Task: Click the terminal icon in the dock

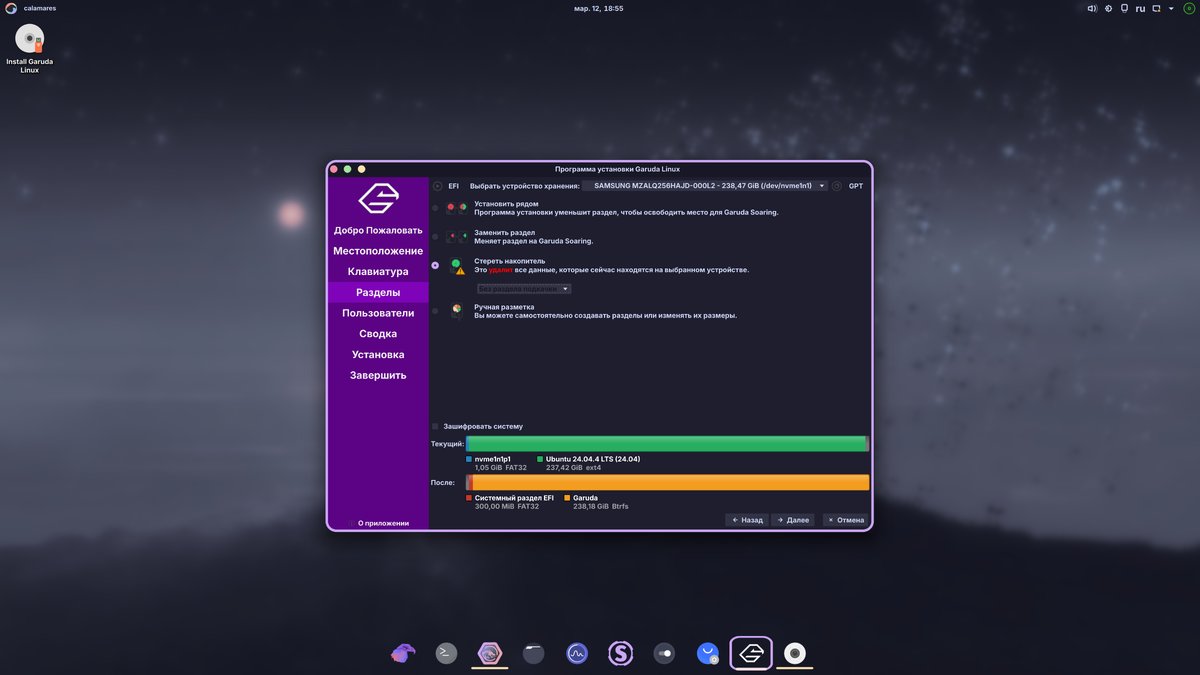Action: [x=447, y=653]
